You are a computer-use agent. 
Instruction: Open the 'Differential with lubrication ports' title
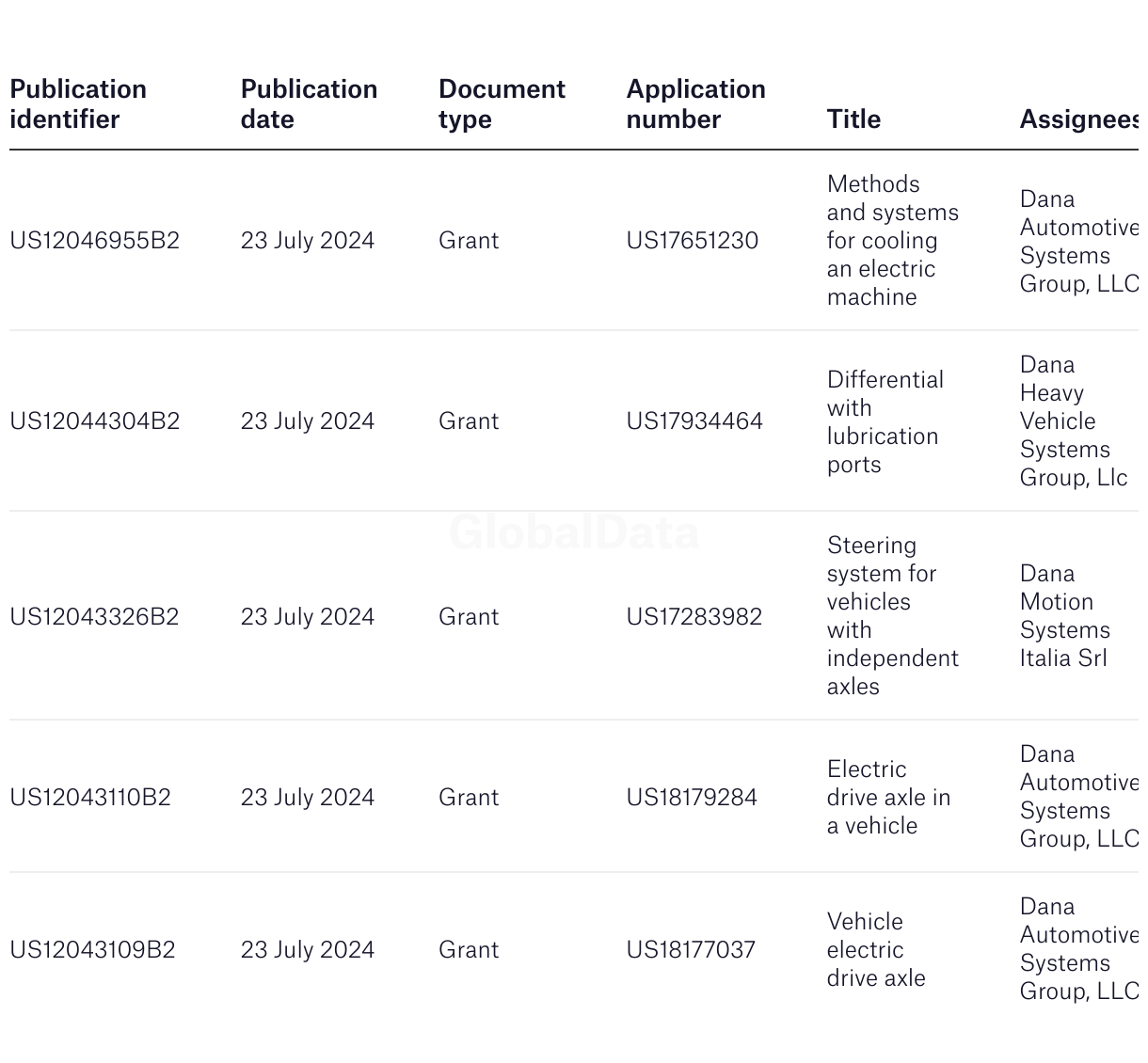[885, 421]
